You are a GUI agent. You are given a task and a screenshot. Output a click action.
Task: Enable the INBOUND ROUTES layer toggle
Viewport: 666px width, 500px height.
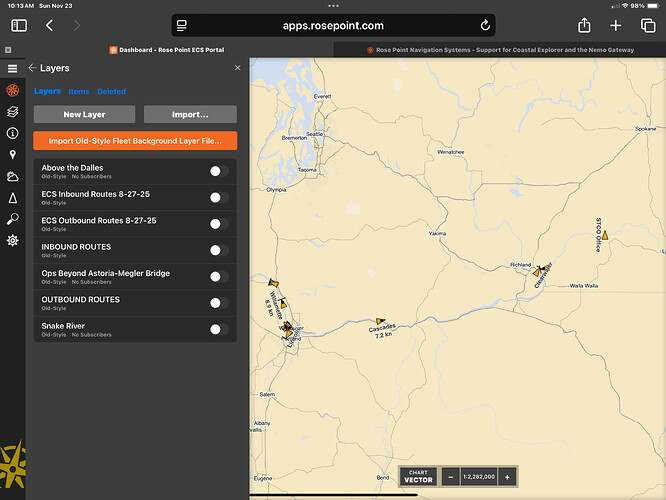pyautogui.click(x=218, y=250)
